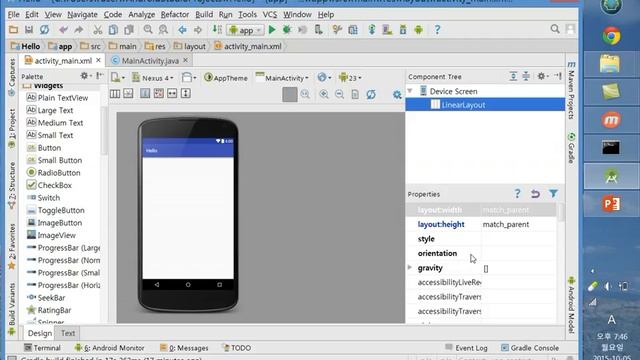
Task: Click the Synchronize toolbar icon
Action: pos(44,30)
